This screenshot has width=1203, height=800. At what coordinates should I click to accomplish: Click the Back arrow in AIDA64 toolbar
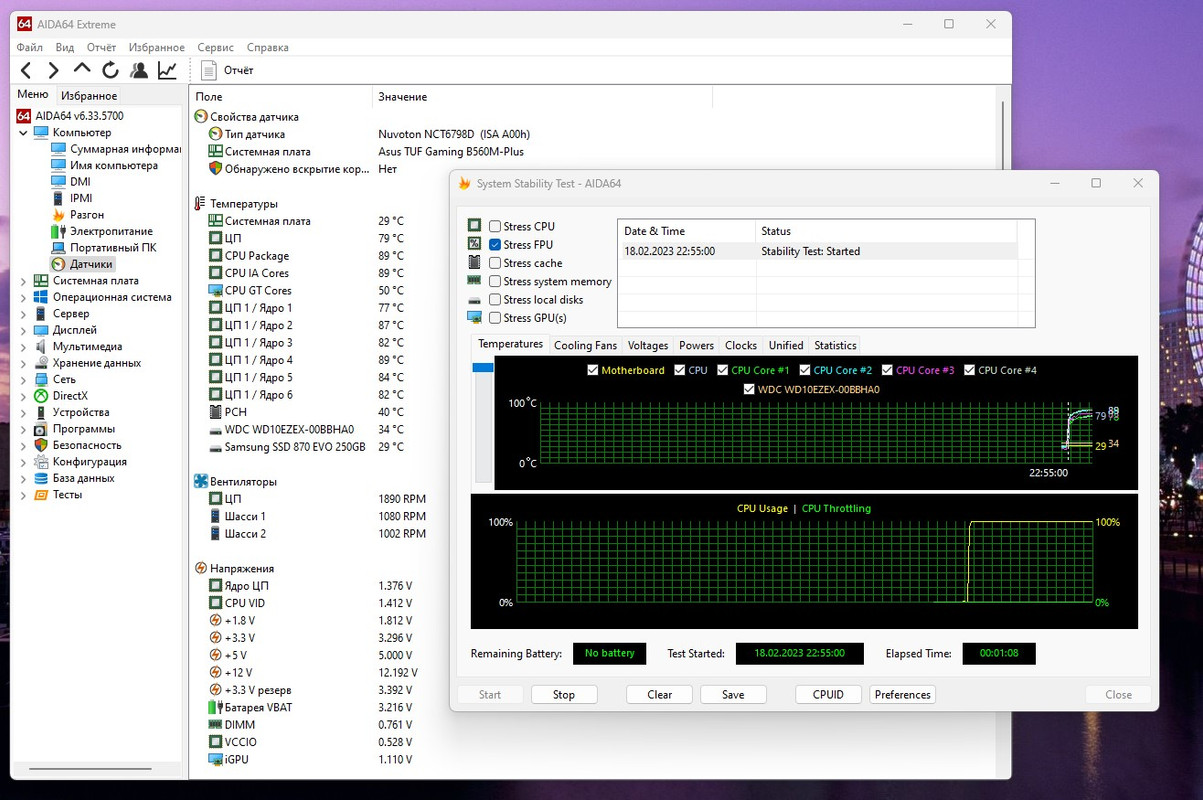click(26, 70)
